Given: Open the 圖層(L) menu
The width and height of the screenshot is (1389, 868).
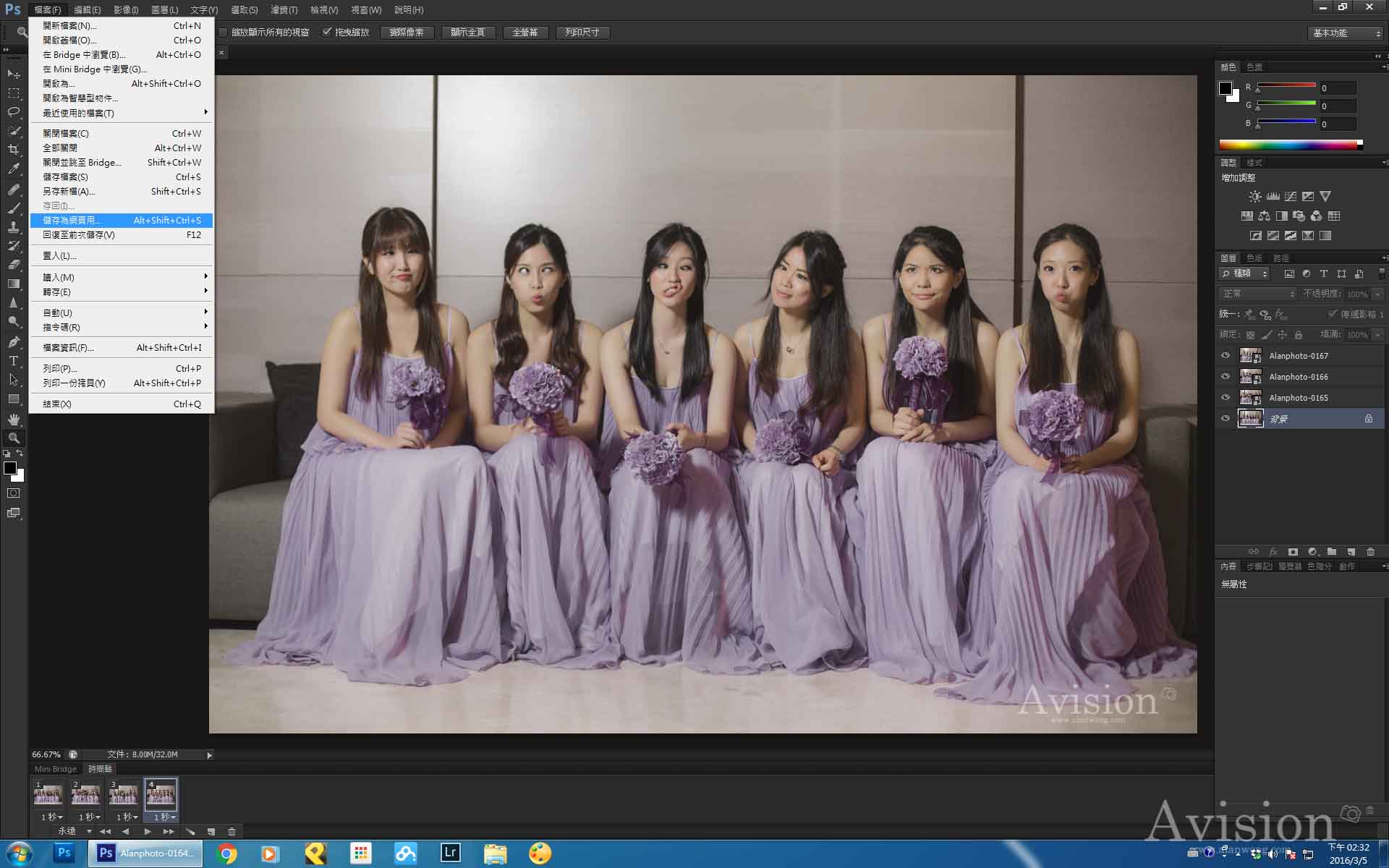Looking at the screenshot, I should (x=165, y=10).
